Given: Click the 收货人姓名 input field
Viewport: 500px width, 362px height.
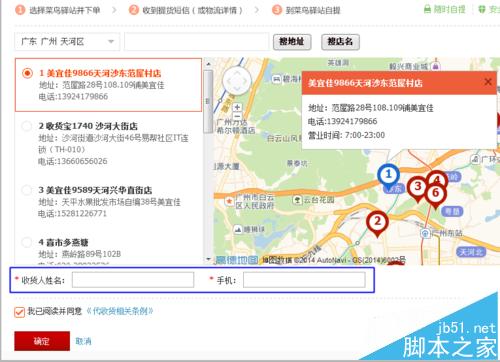Looking at the screenshot, I should pos(133,280).
